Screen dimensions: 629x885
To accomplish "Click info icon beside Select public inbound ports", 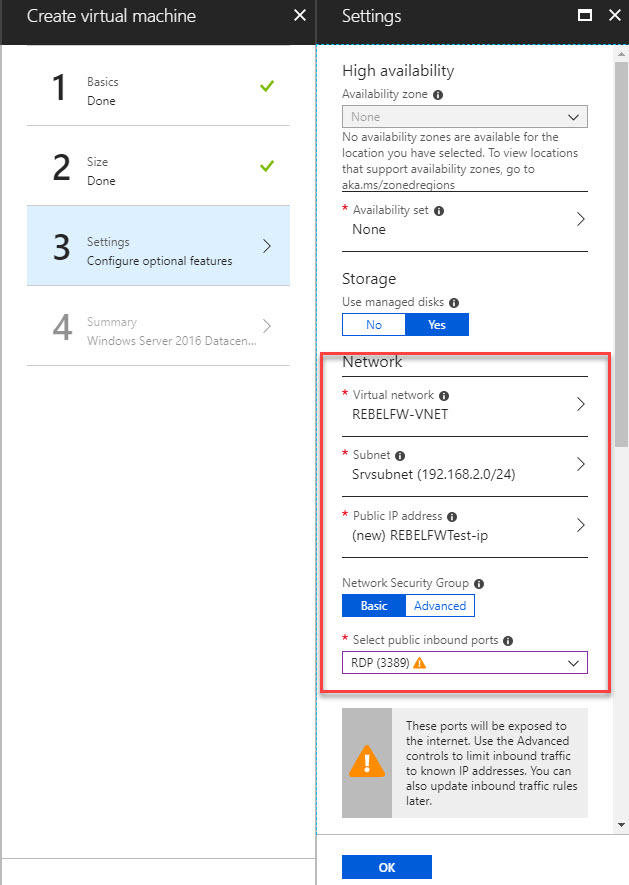I will click(508, 641).
